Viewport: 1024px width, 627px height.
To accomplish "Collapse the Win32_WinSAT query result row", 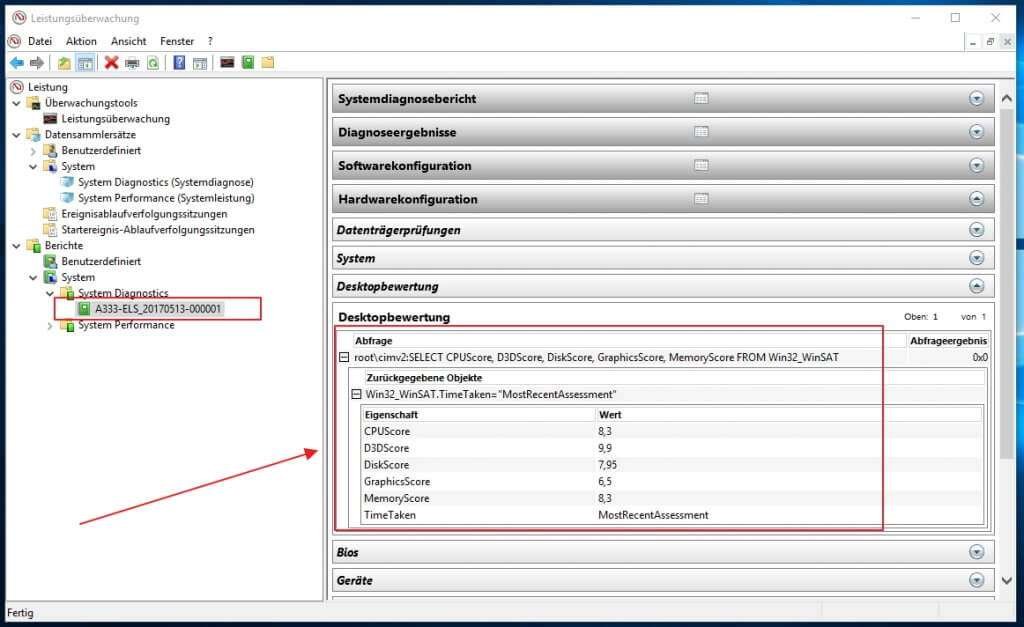I will [x=356, y=395].
